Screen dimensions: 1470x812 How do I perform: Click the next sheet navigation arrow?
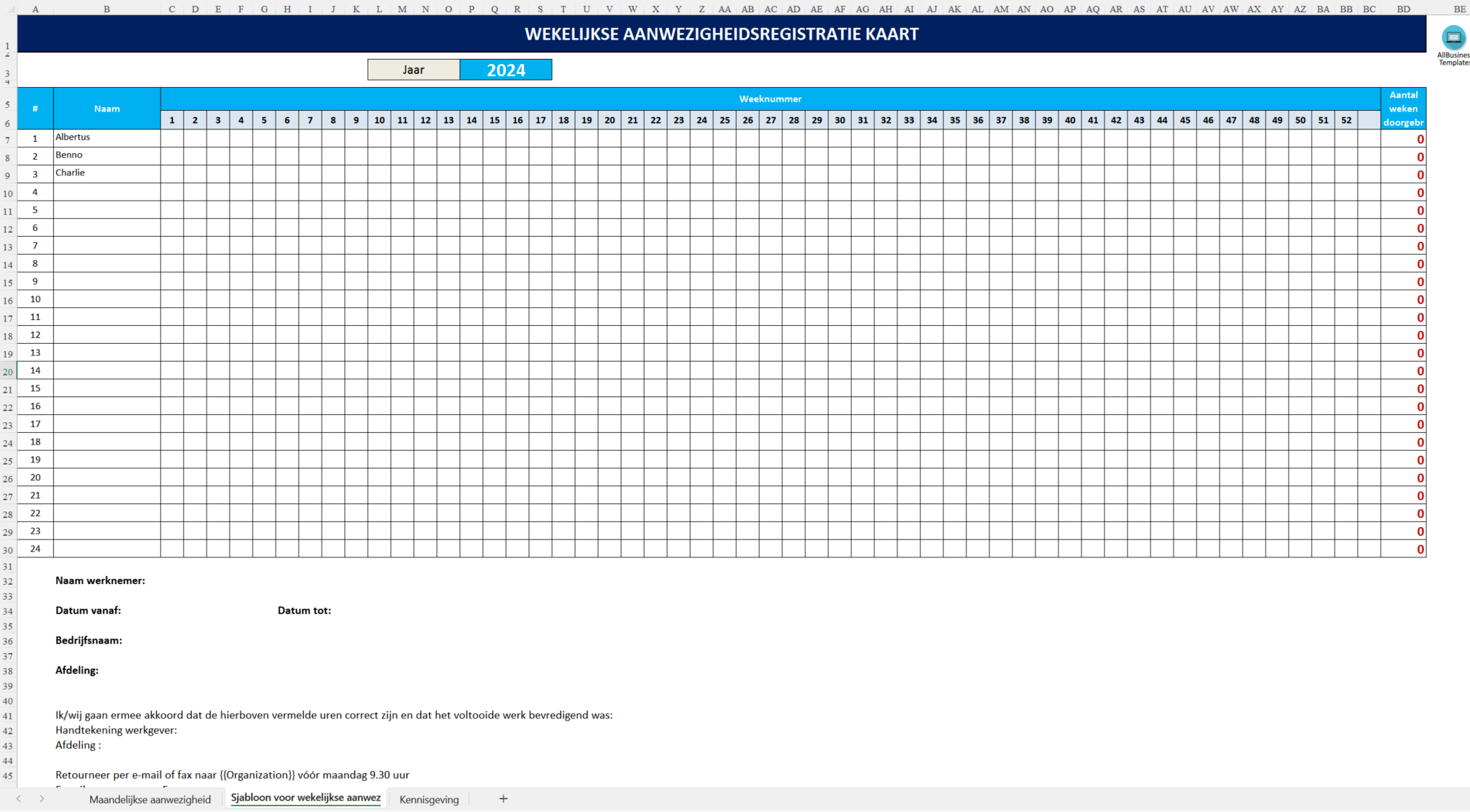click(41, 798)
